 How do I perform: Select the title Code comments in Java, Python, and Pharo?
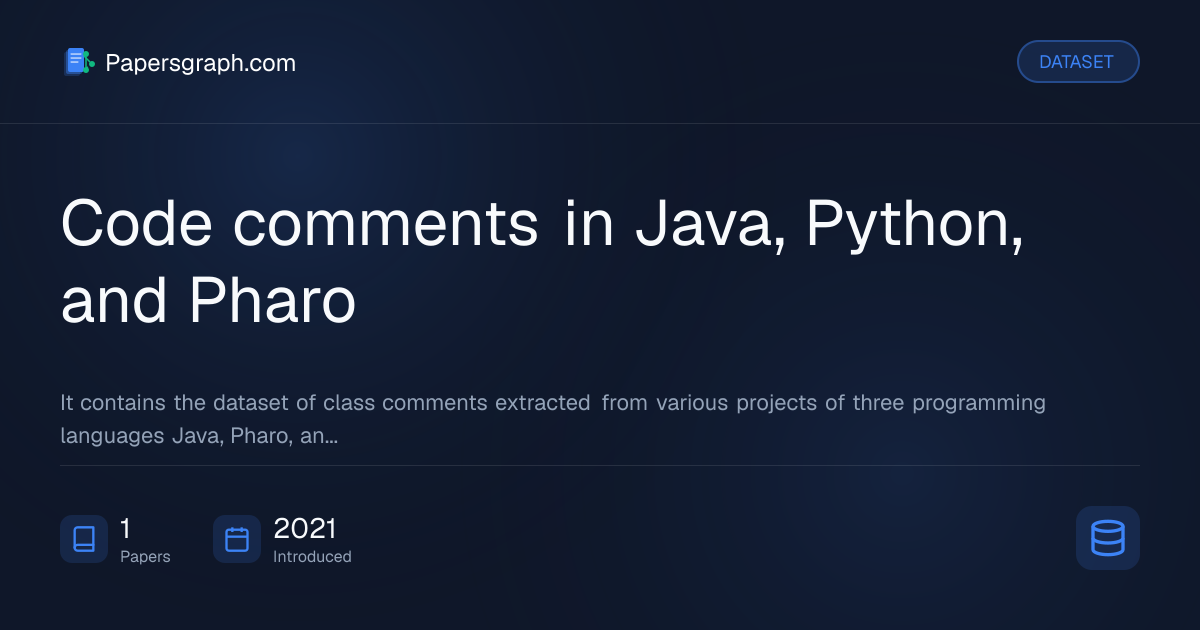[x=542, y=262]
